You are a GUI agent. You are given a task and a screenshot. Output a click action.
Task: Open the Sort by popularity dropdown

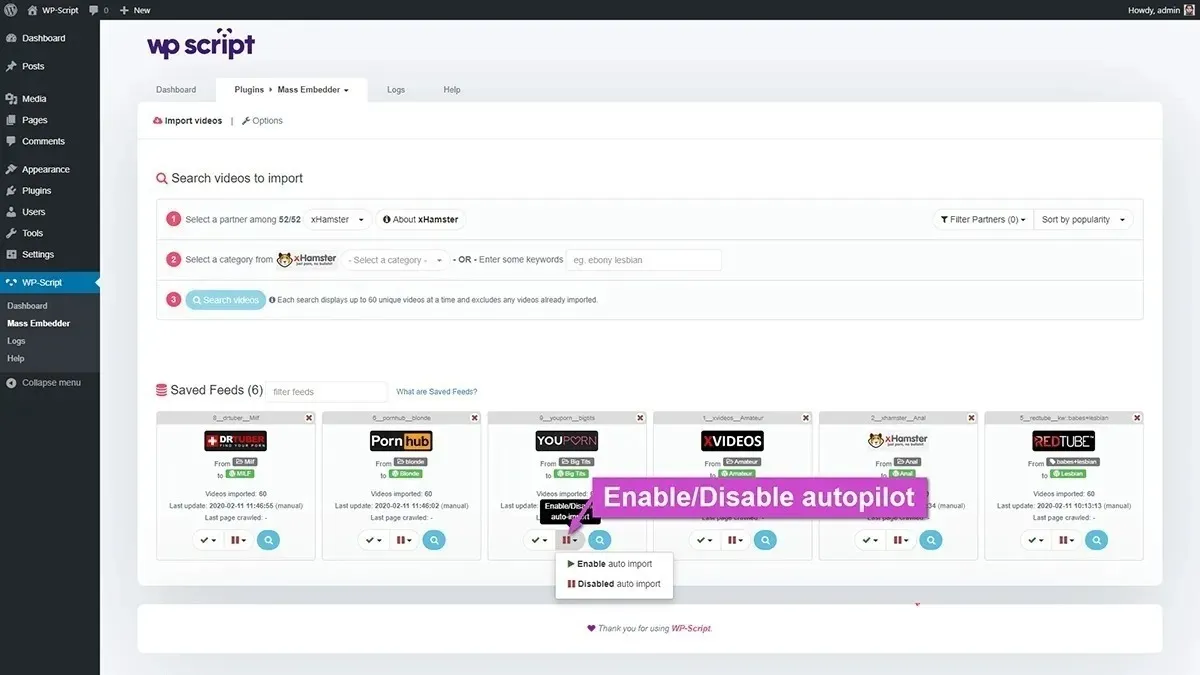click(1084, 219)
